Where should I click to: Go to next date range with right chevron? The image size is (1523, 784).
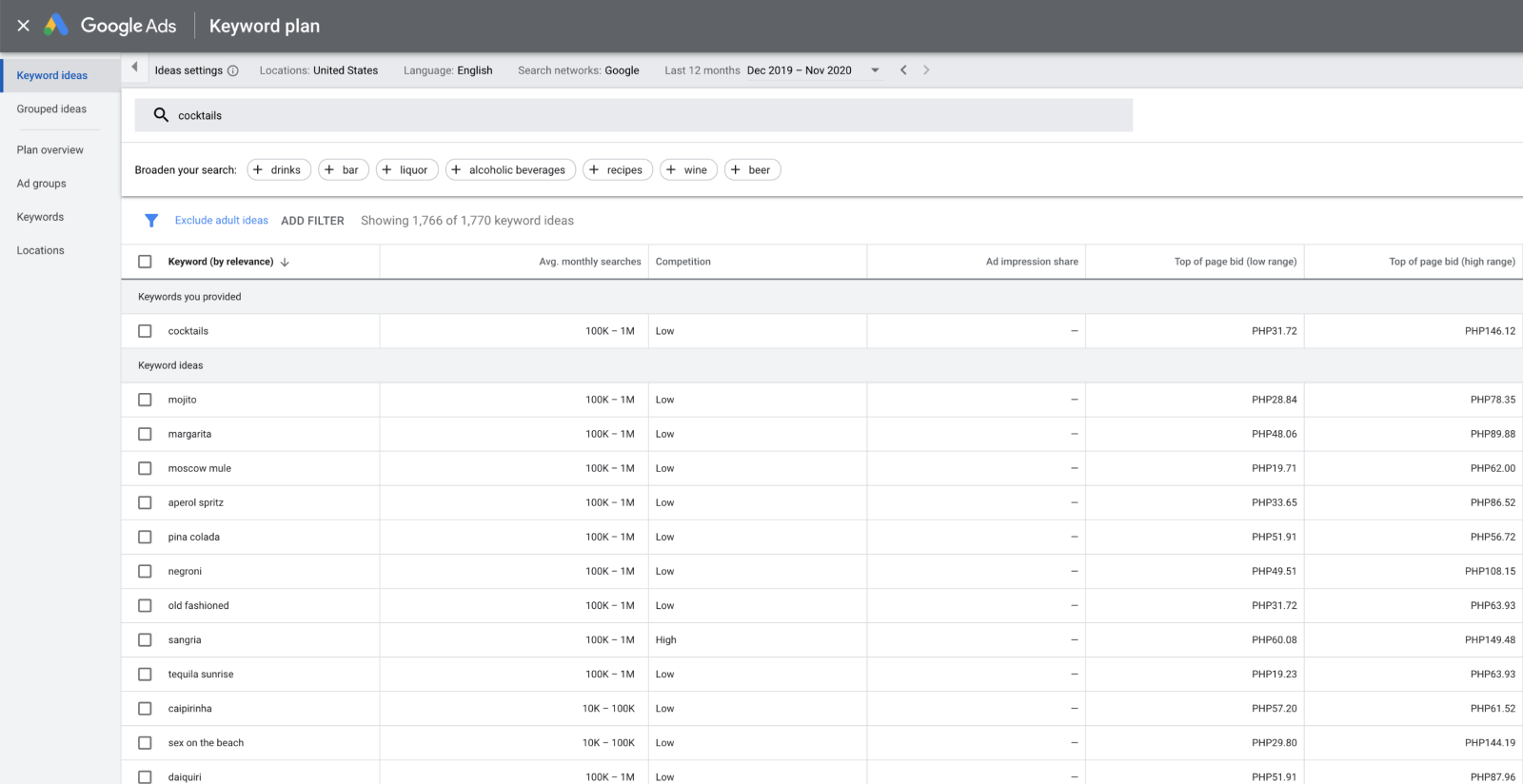(x=926, y=70)
